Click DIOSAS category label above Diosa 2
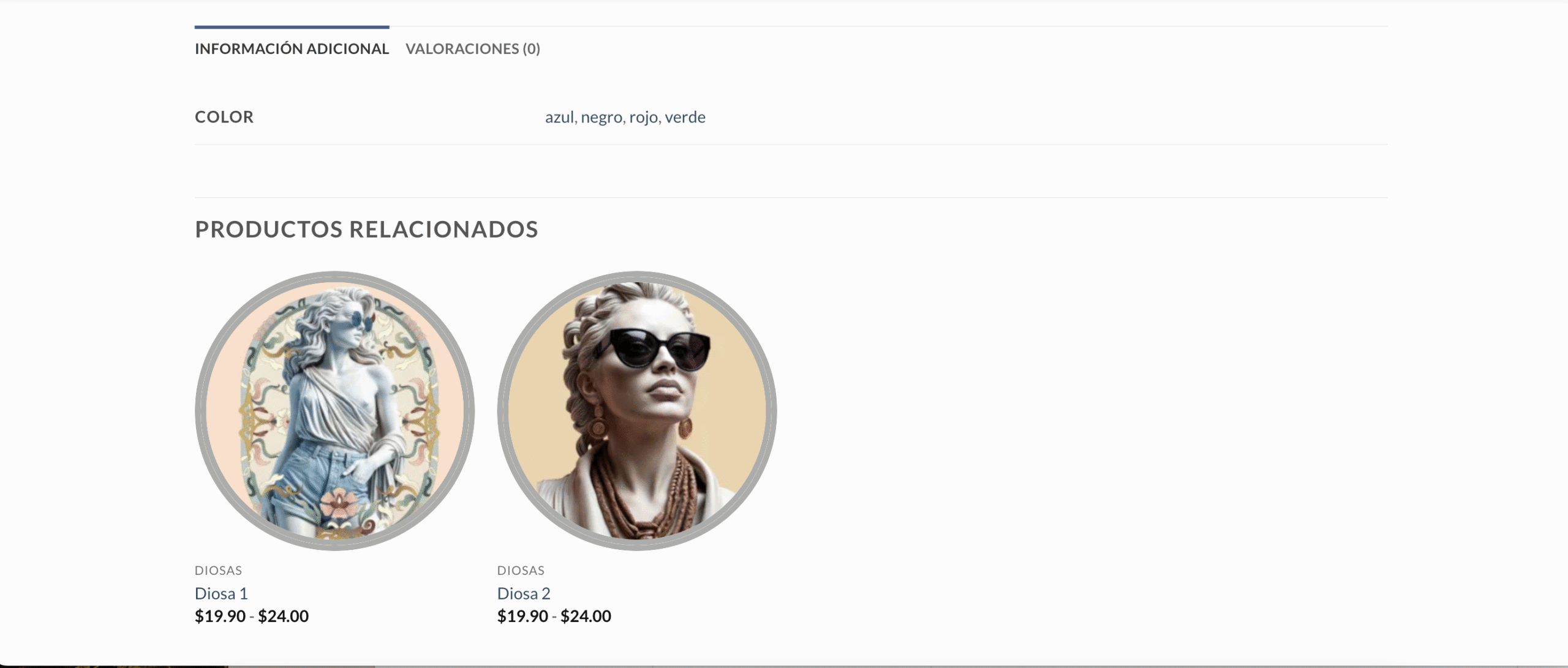1568x668 pixels. point(521,570)
